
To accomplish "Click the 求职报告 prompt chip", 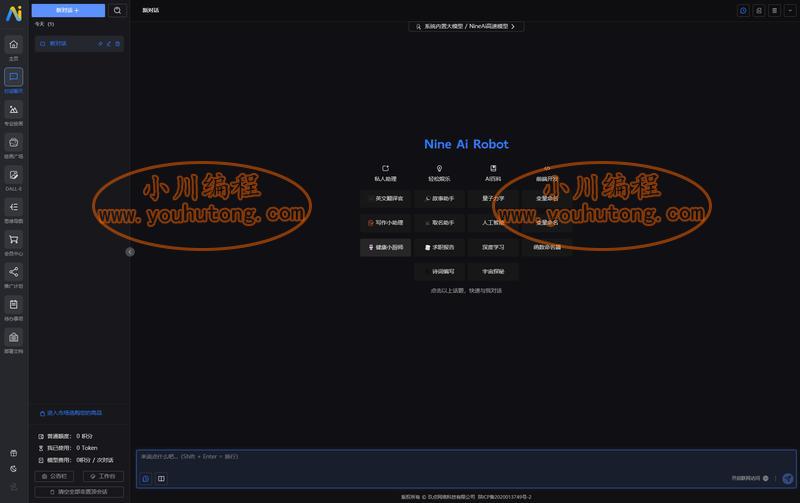I will pyautogui.click(x=439, y=247).
